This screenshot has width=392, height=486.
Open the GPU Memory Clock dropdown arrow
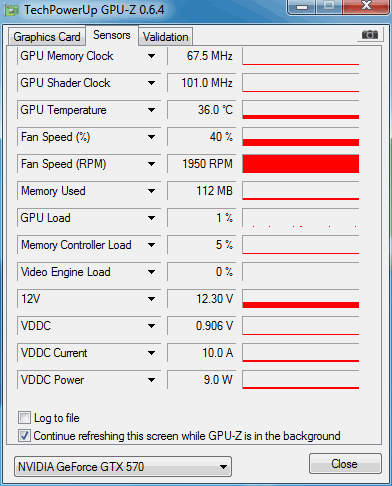[x=151, y=56]
